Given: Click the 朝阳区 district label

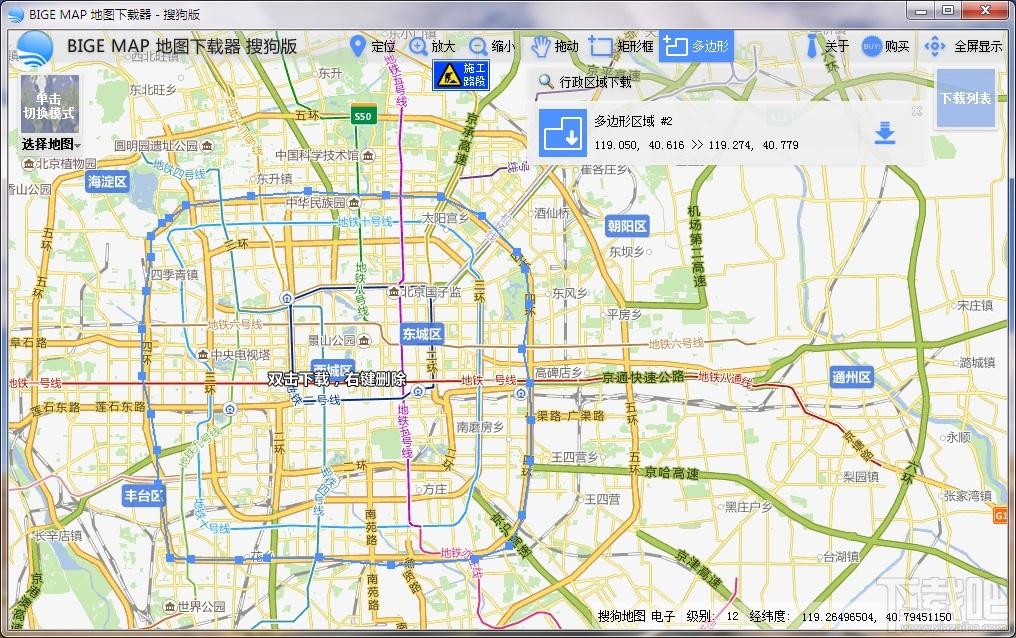Looking at the screenshot, I should pyautogui.click(x=627, y=226).
